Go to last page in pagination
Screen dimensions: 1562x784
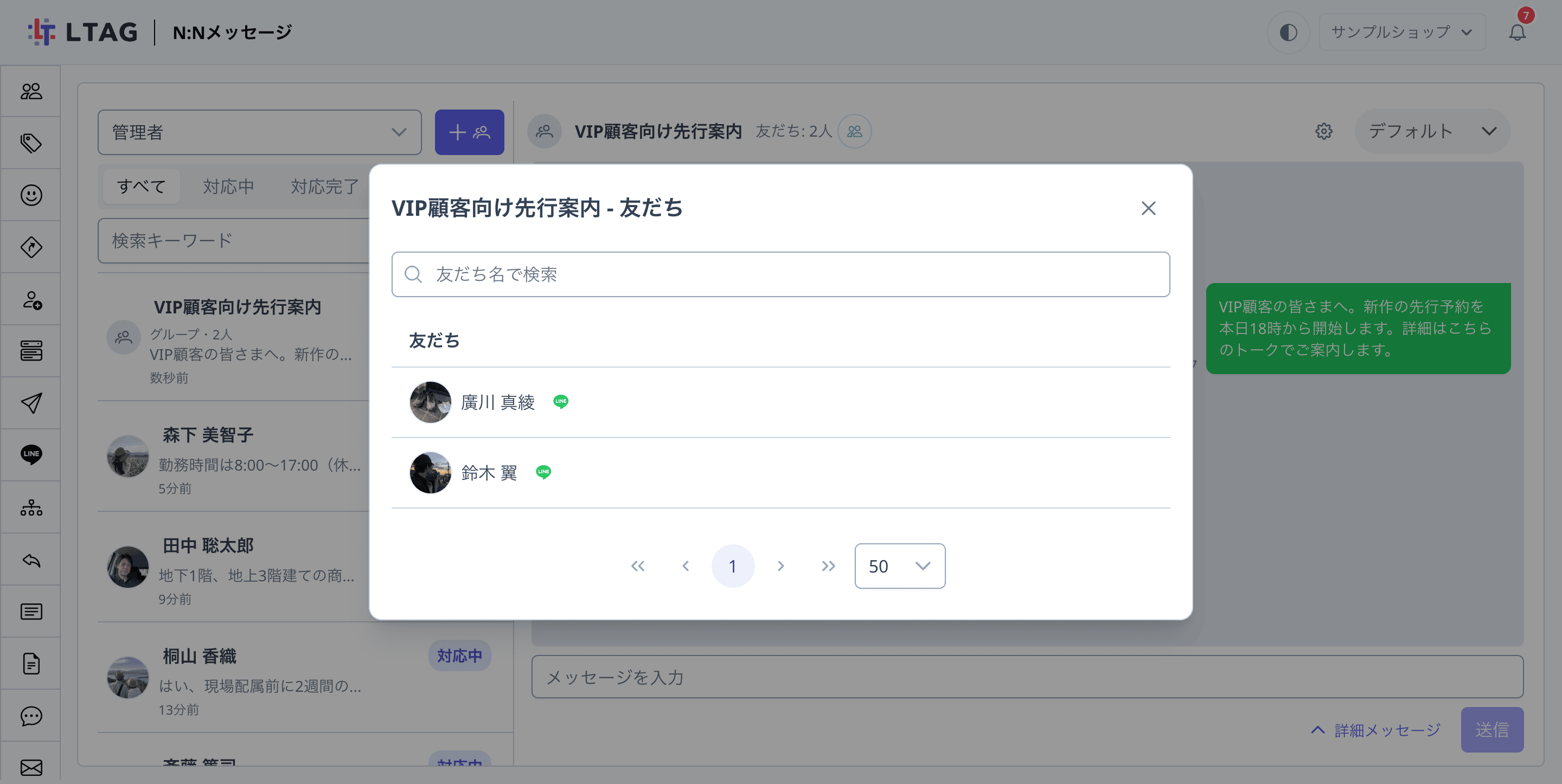pyautogui.click(x=828, y=565)
